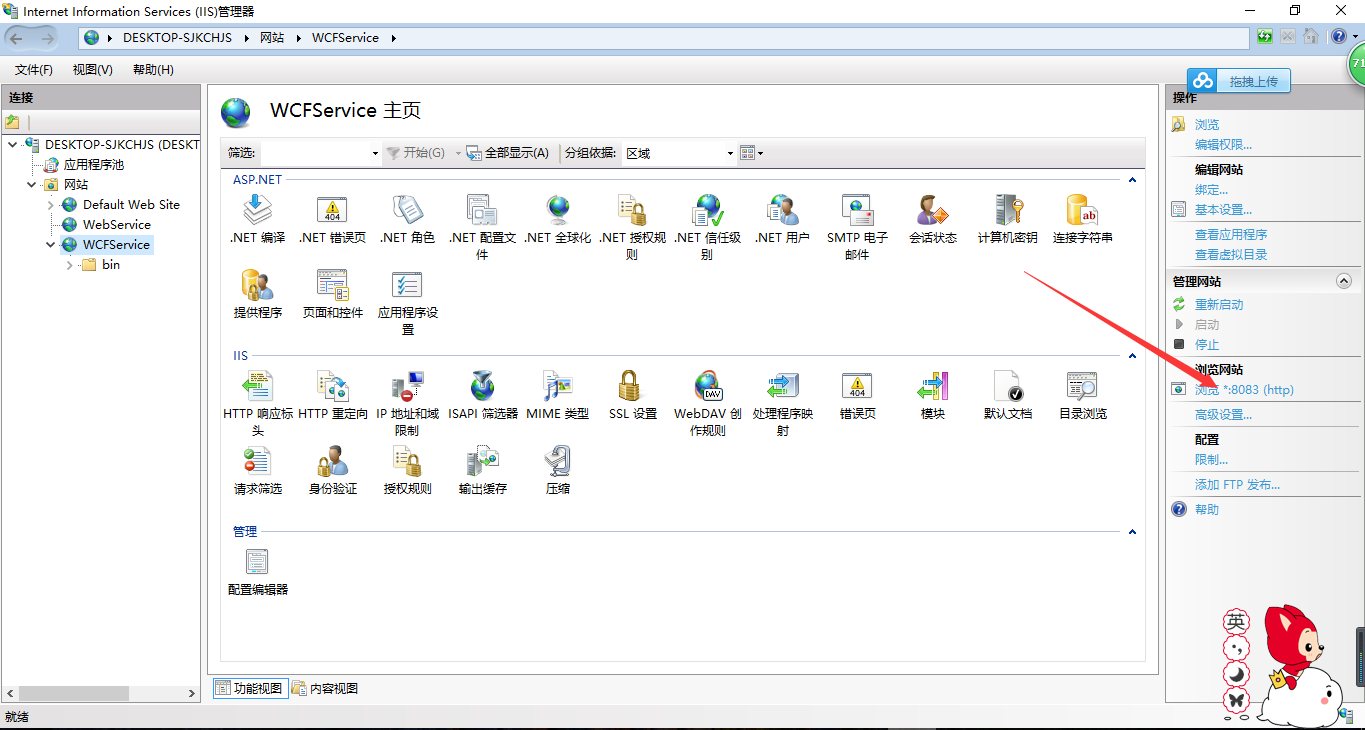This screenshot has width=1365, height=730.
Task: Open 高级设置... link
Action: point(1223,415)
